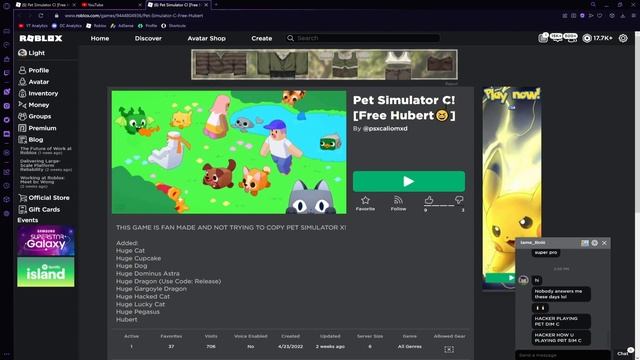Open the DC Analytics bookmark
Screen dimensions: 640x360
(67, 25)
